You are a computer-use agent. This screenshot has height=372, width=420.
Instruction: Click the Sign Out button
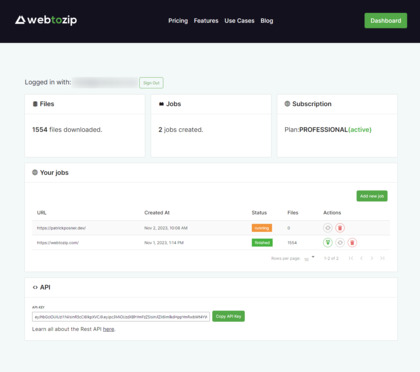pos(151,83)
